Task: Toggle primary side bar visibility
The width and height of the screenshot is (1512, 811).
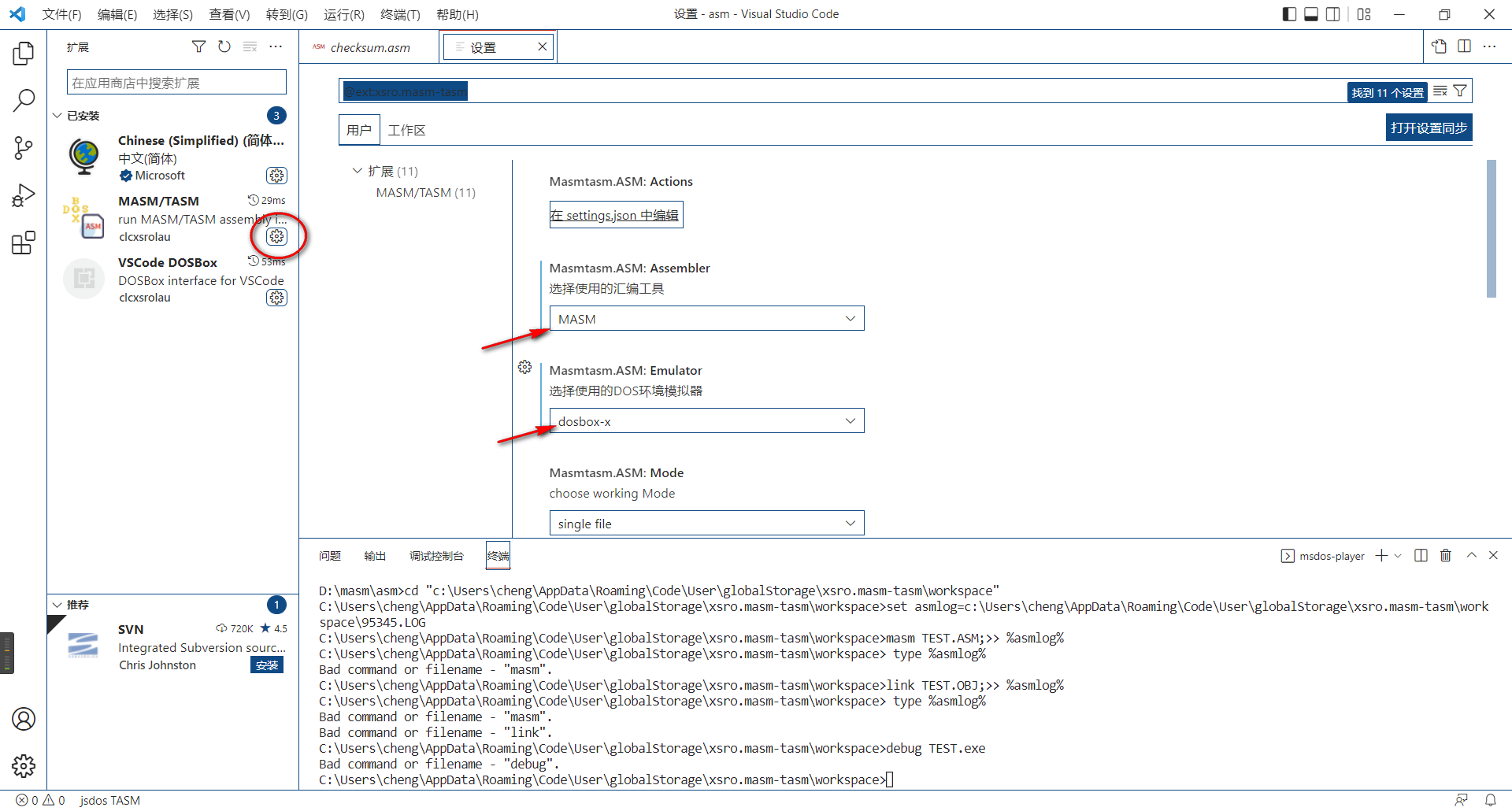Action: [x=1289, y=14]
